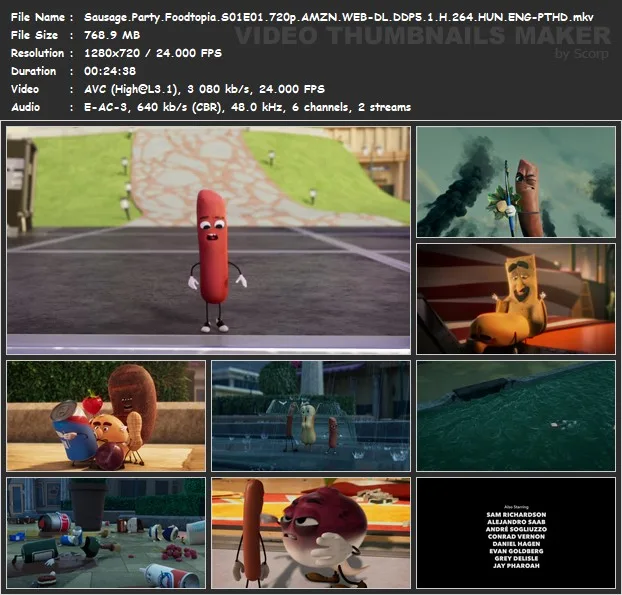
Task: Click the file name ending in PTHD.mkv
Action: (x=339, y=17)
